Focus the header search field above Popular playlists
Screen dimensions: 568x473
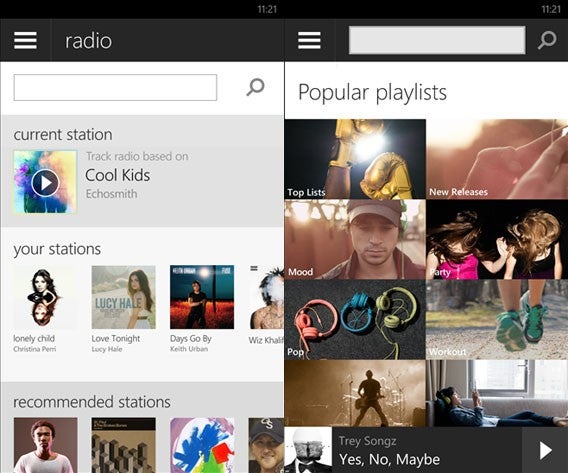pyautogui.click(x=437, y=40)
